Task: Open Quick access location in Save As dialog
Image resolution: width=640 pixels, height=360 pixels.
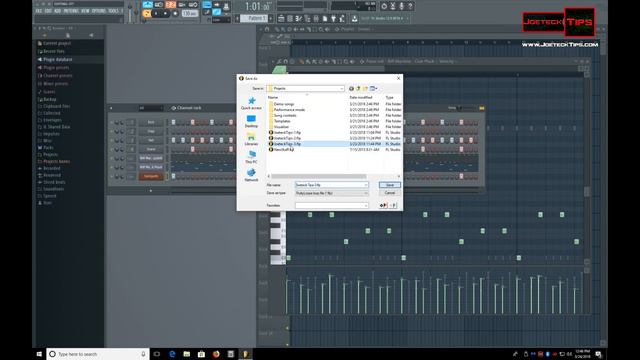Action: [251, 103]
